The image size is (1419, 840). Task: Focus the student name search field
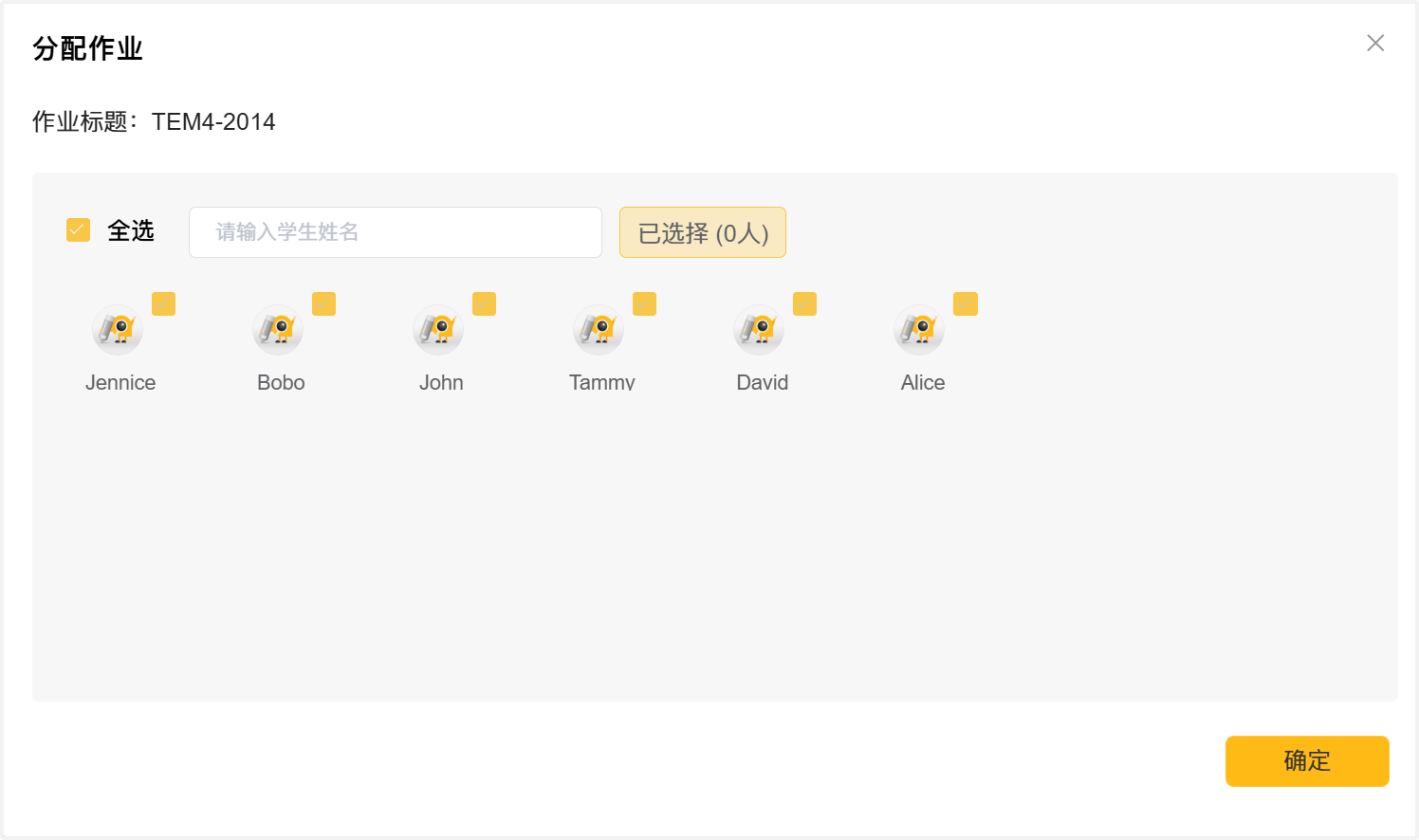point(396,232)
